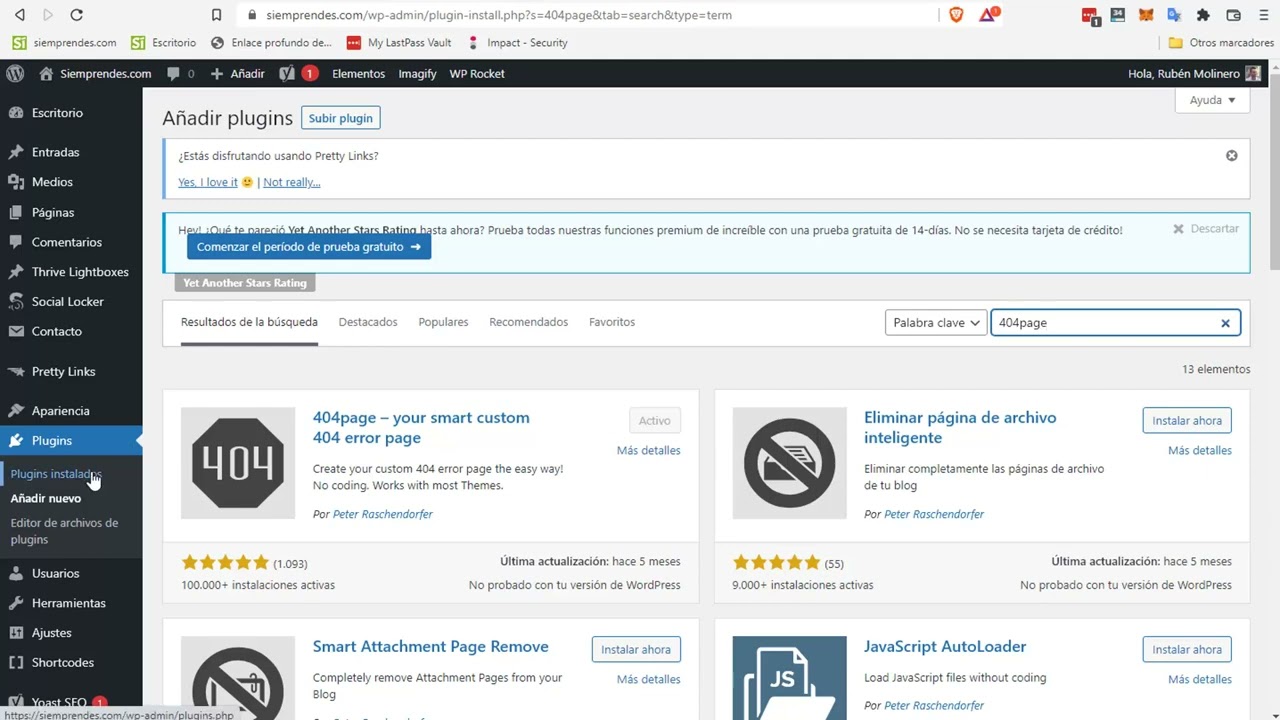This screenshot has height=720, width=1280.
Task: Switch to Favoritos tab
Action: coord(612,322)
